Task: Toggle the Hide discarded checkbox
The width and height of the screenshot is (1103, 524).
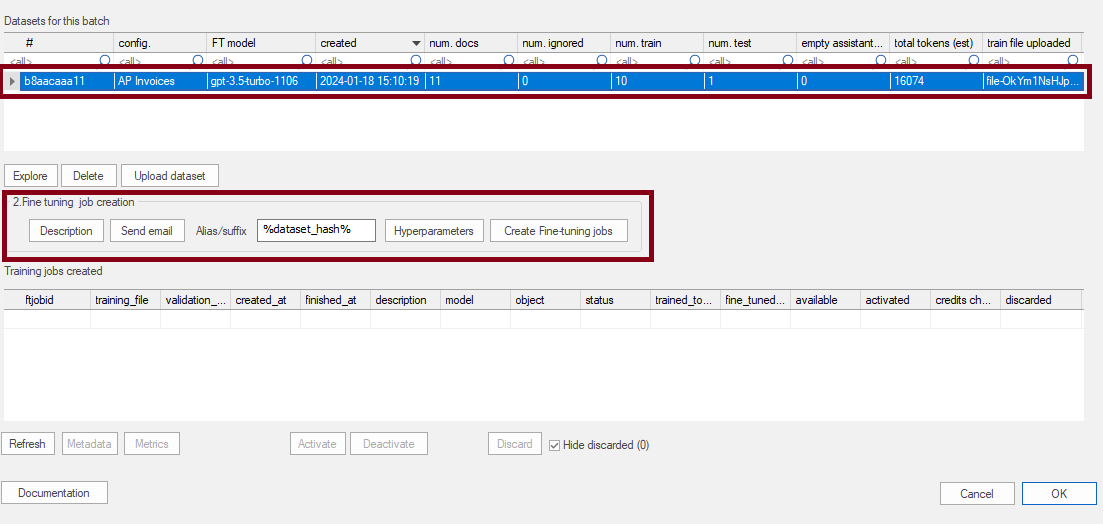Action: (555, 444)
